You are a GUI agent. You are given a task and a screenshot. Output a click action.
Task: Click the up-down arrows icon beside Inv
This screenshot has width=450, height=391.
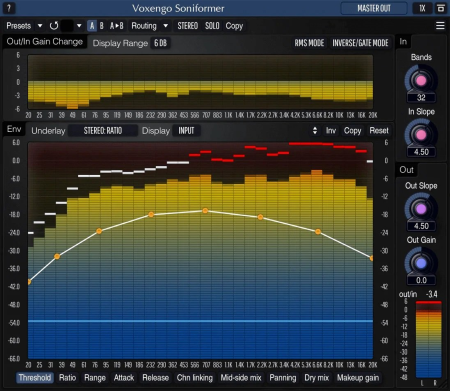315,131
